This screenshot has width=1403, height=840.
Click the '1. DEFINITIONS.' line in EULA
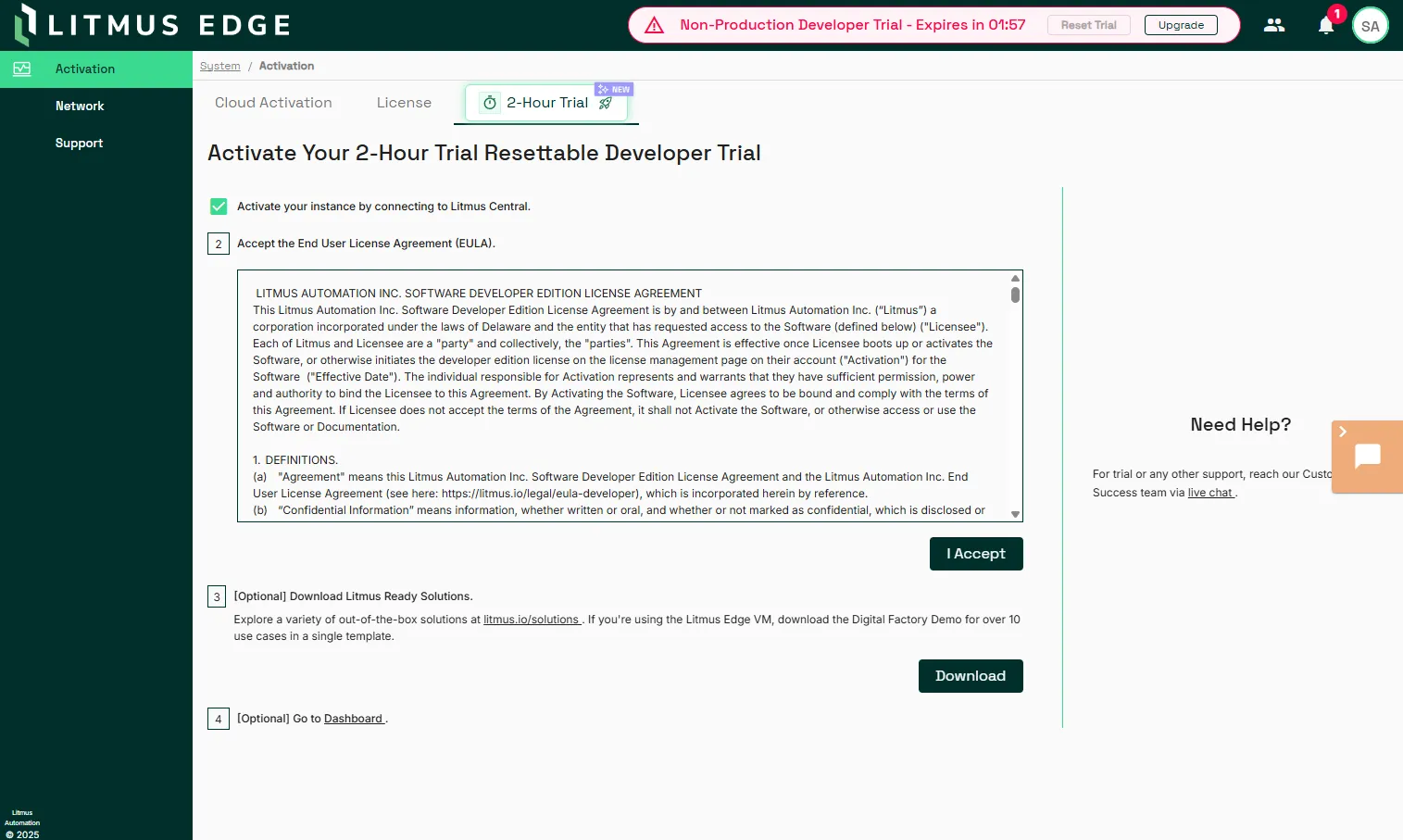(x=295, y=460)
